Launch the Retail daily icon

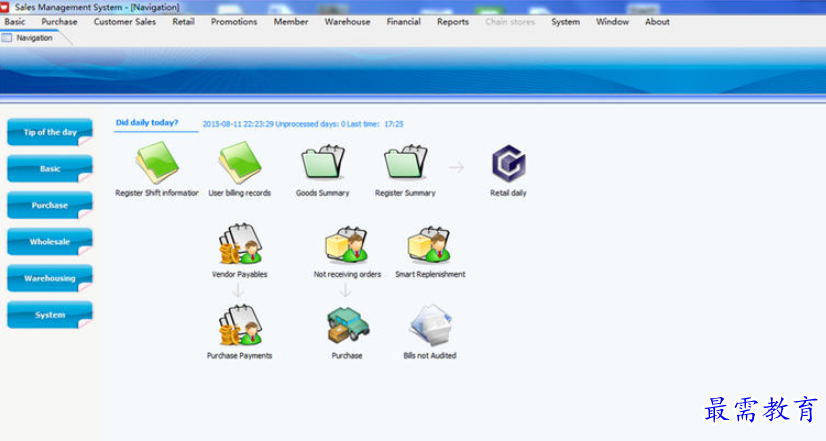click(508, 163)
